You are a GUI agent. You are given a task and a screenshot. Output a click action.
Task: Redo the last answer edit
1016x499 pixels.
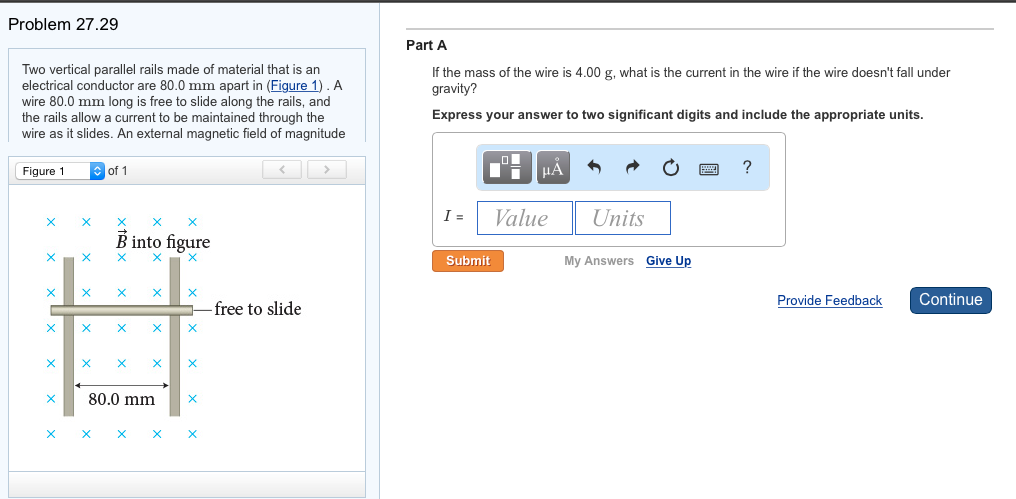tap(632, 168)
